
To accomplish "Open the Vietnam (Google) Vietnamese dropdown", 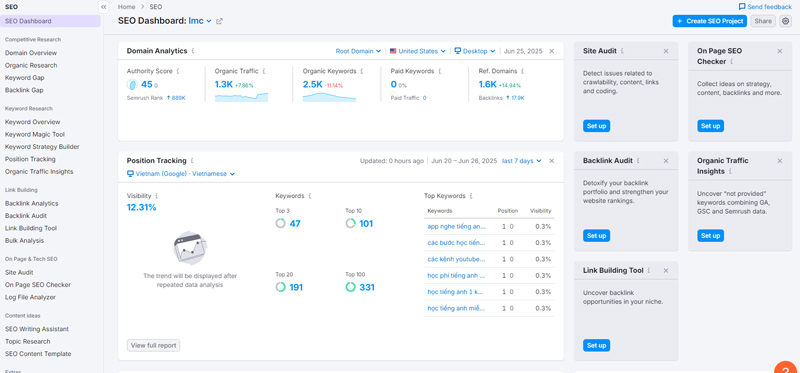I will point(181,174).
